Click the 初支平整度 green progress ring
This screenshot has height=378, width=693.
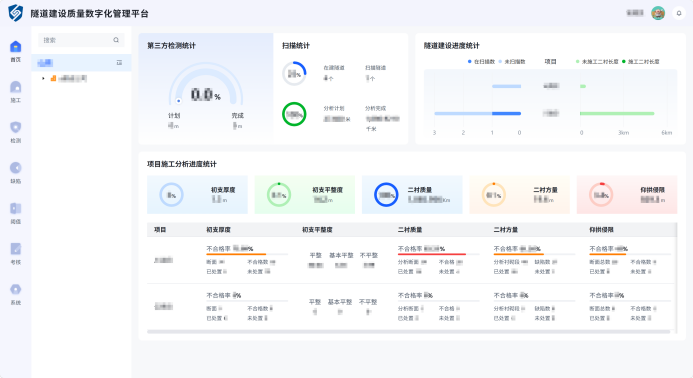click(278, 195)
